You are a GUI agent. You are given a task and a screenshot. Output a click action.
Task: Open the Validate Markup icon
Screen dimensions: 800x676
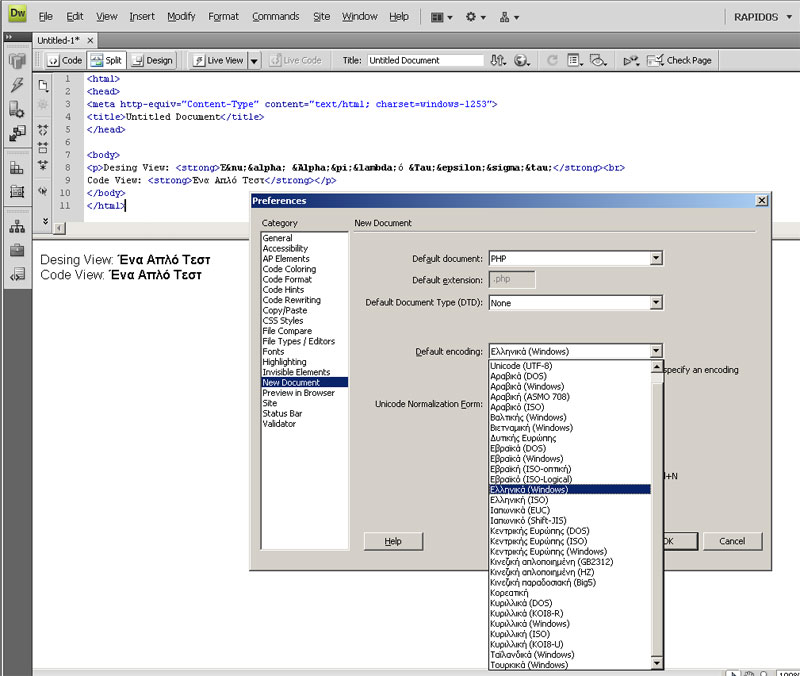631,61
